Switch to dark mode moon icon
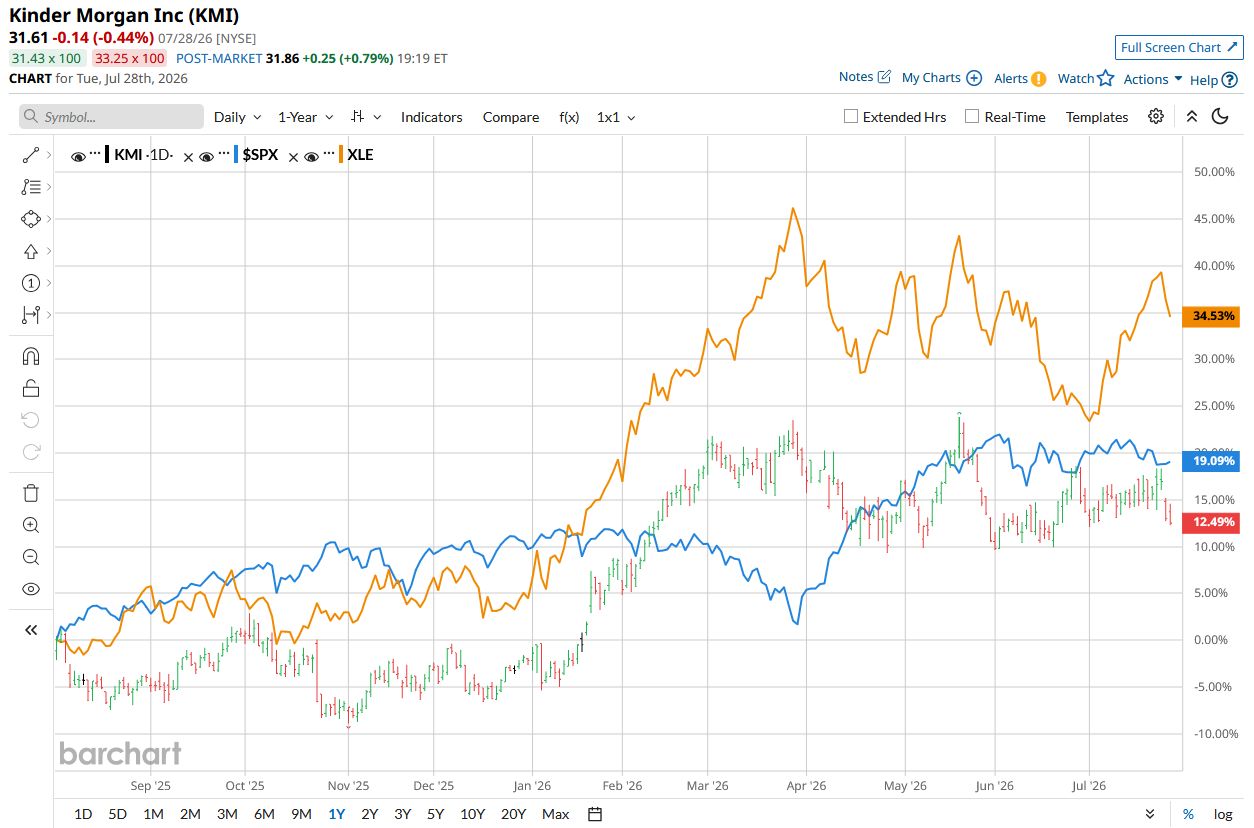This screenshot has height=828, width=1254. click(x=1220, y=117)
